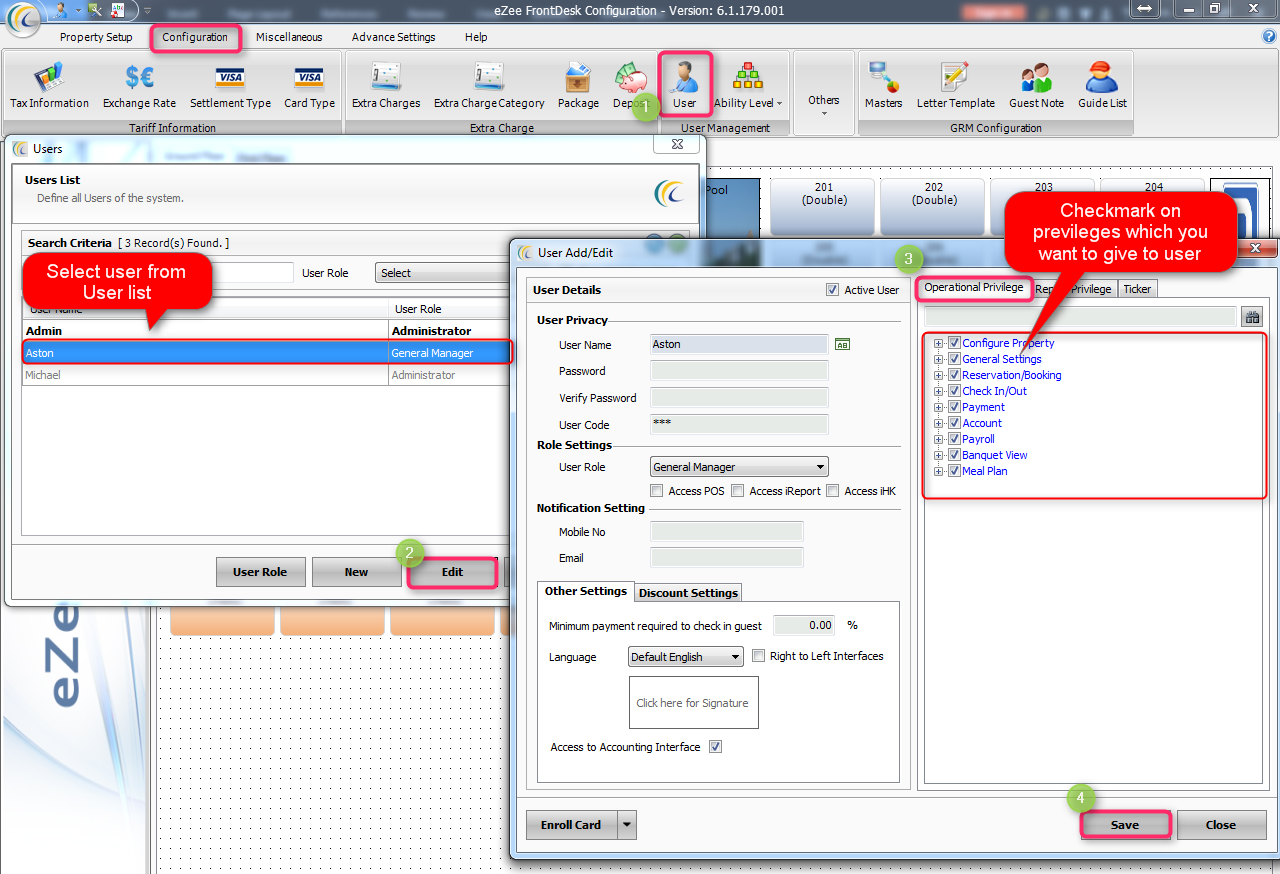This screenshot has width=1280, height=874.
Task: Open the Guest Note icon
Action: (1036, 86)
